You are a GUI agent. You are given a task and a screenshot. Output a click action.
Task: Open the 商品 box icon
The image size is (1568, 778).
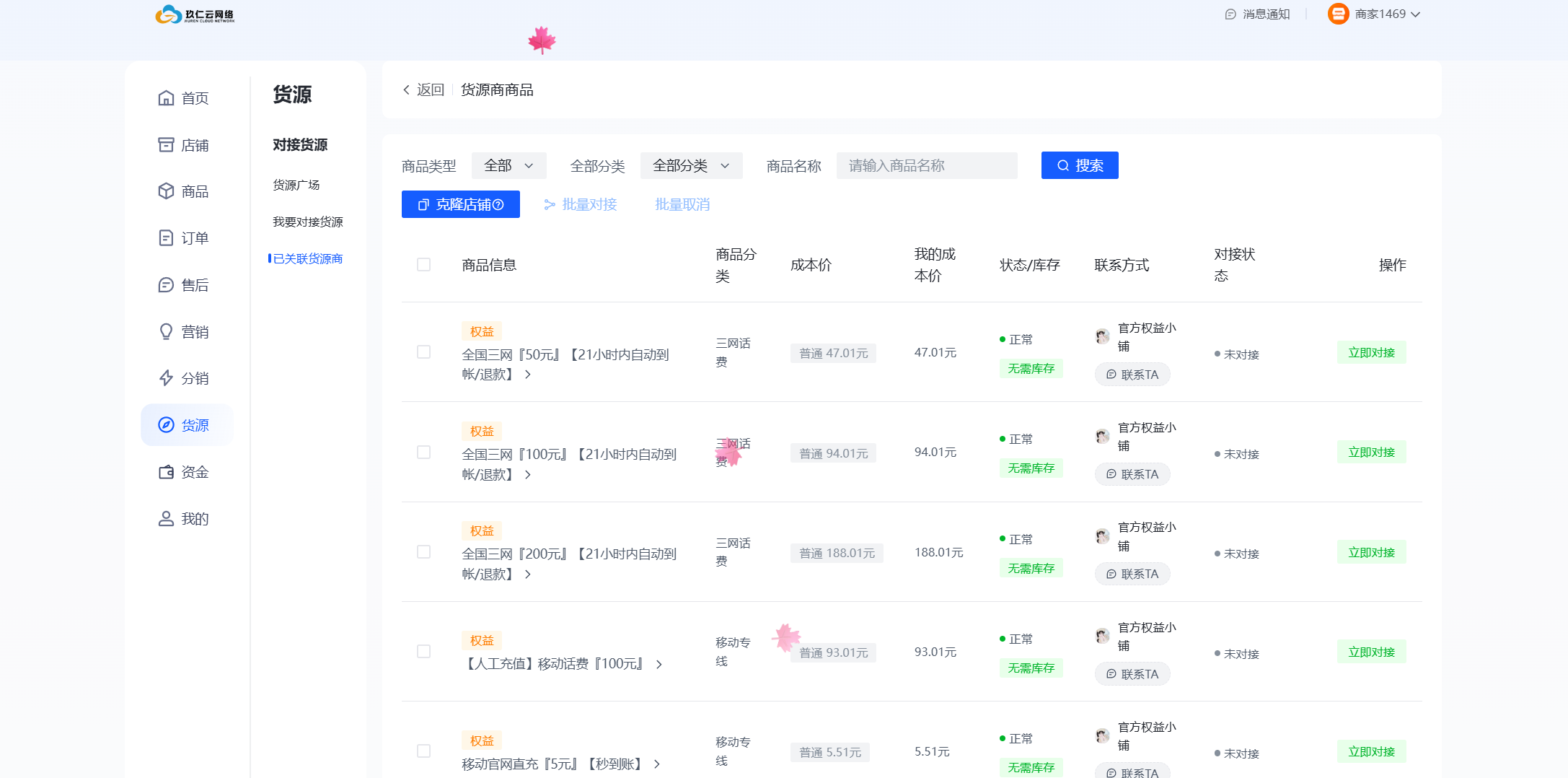166,191
